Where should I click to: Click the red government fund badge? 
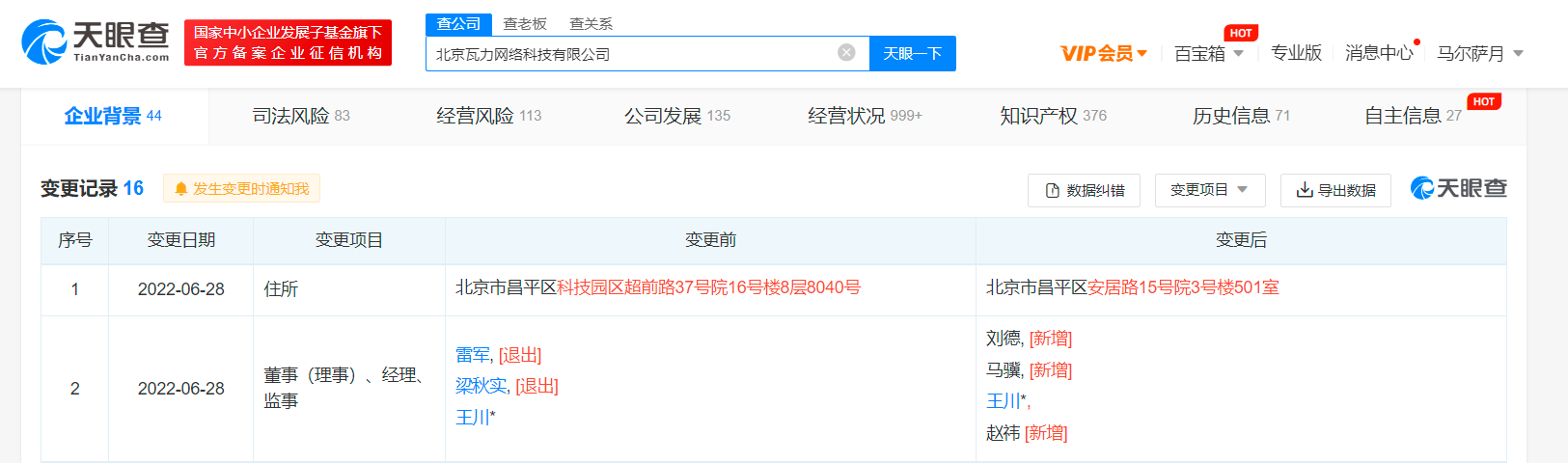[288, 42]
